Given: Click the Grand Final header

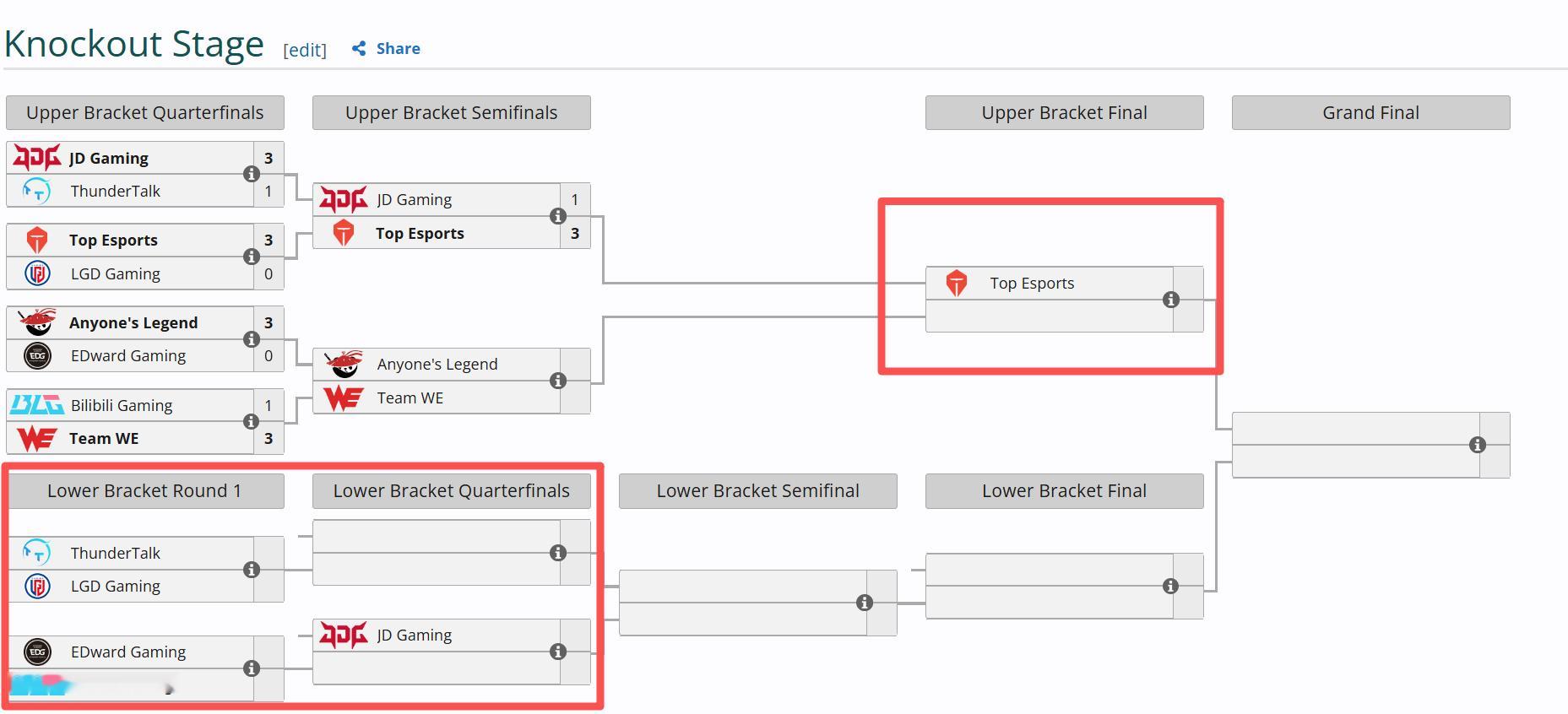Looking at the screenshot, I should tap(1371, 113).
